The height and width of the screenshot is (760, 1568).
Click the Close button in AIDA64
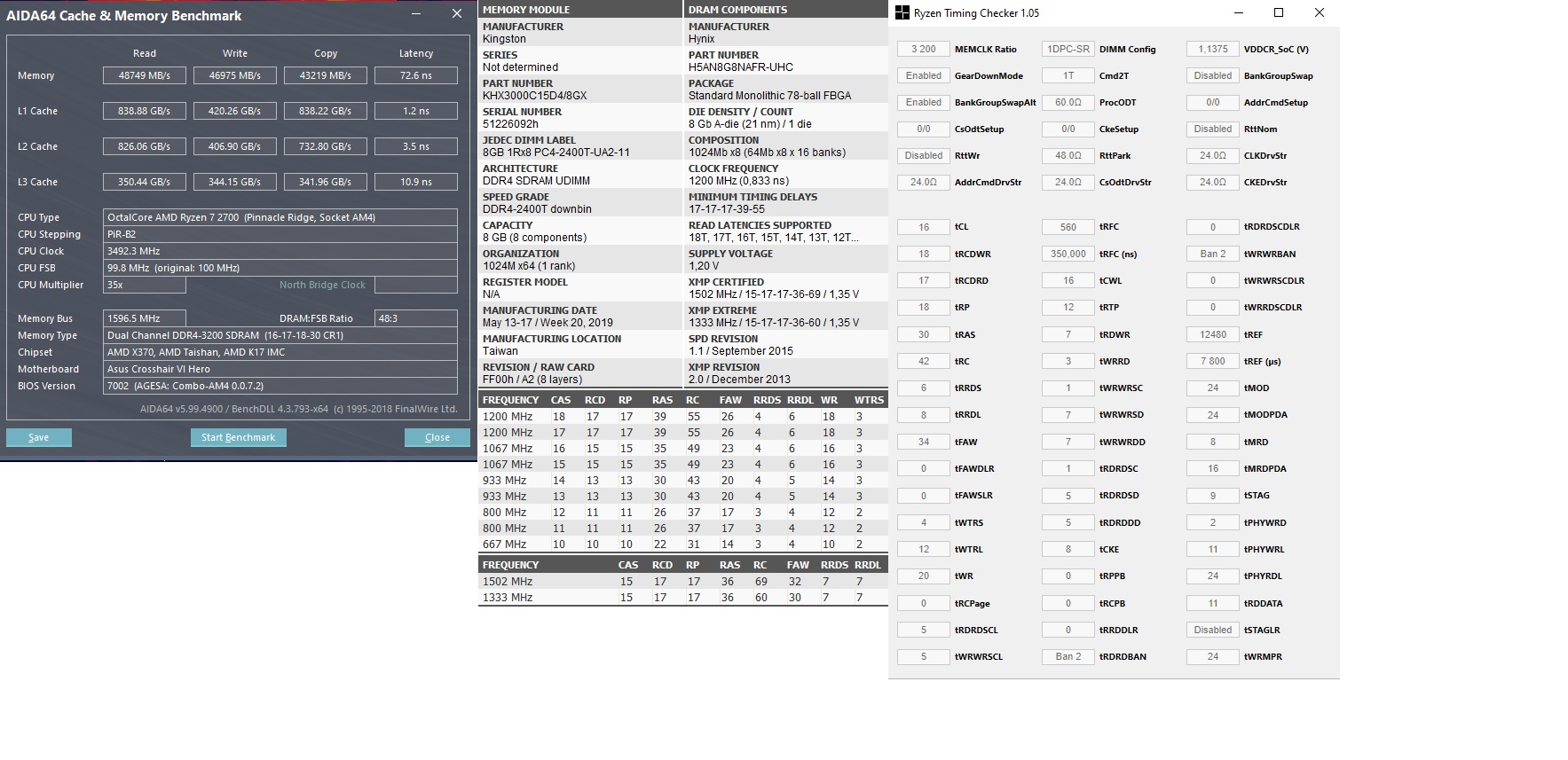(437, 437)
